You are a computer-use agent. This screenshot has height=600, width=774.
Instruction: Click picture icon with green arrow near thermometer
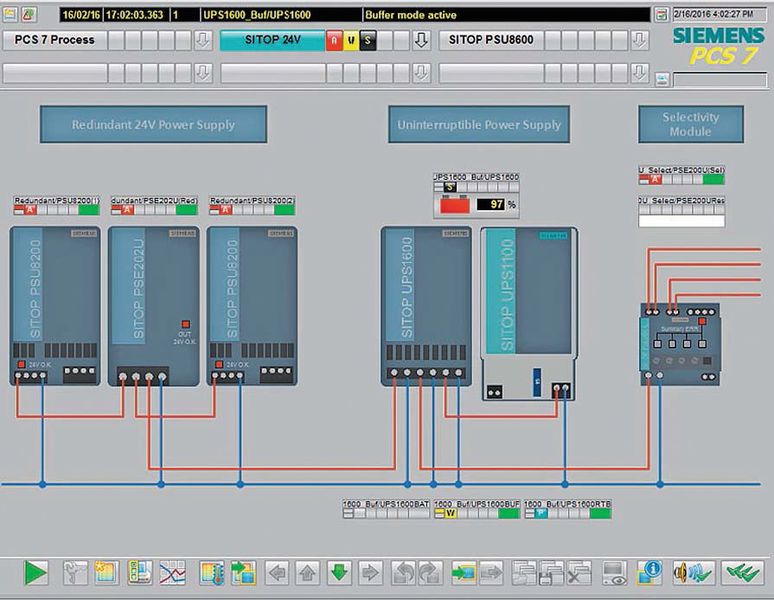click(243, 573)
